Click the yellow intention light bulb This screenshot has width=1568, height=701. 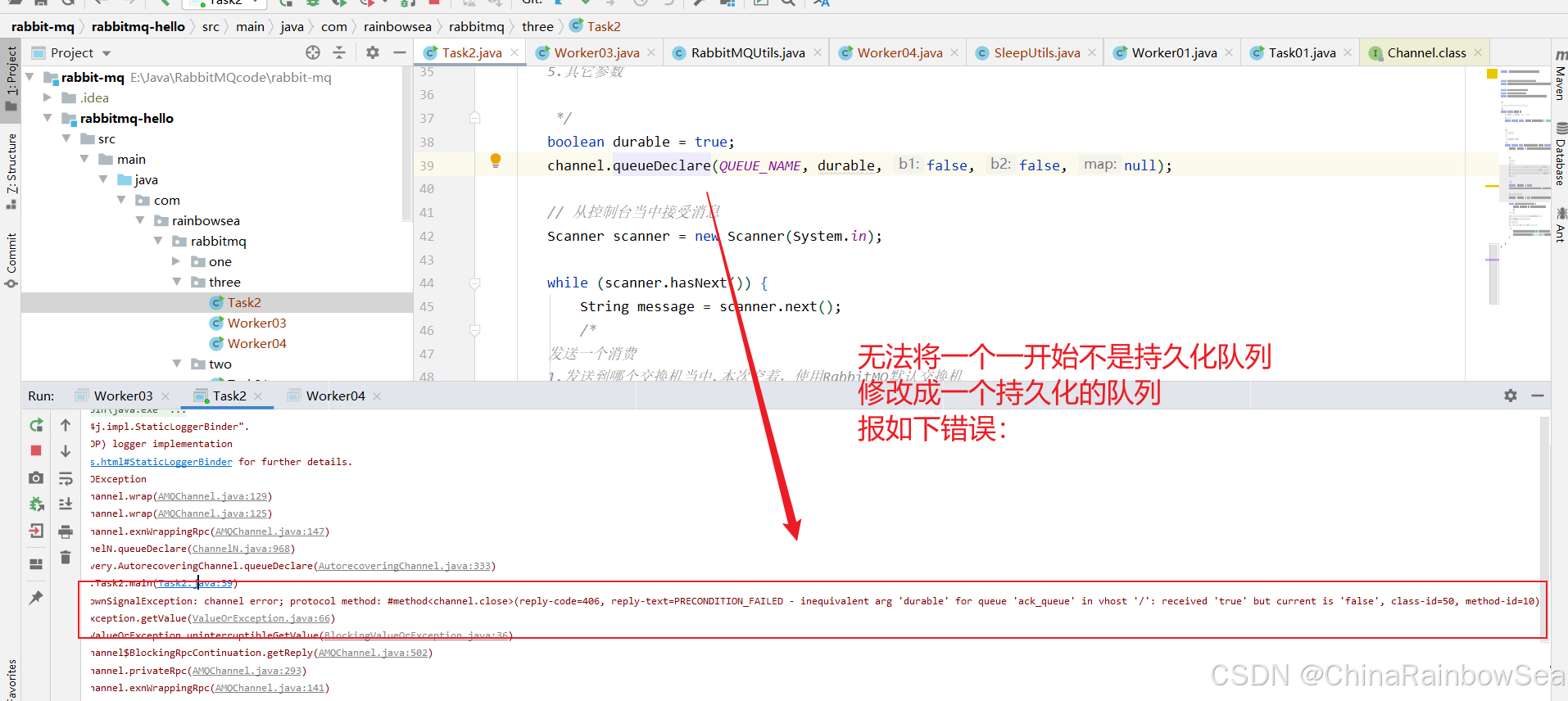tap(496, 161)
